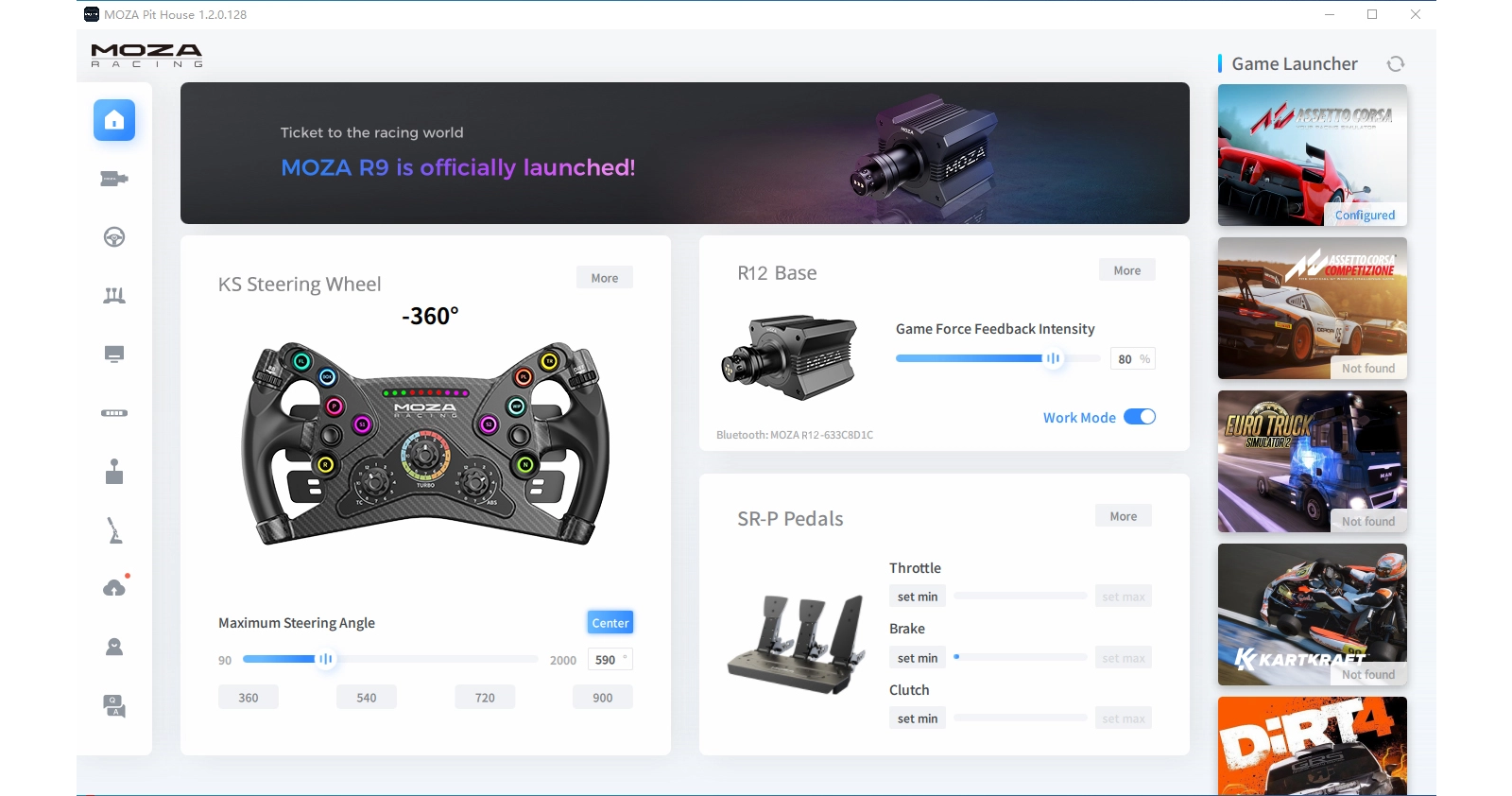Select the 900 steering angle preset
The image size is (1512, 796).
click(x=603, y=698)
